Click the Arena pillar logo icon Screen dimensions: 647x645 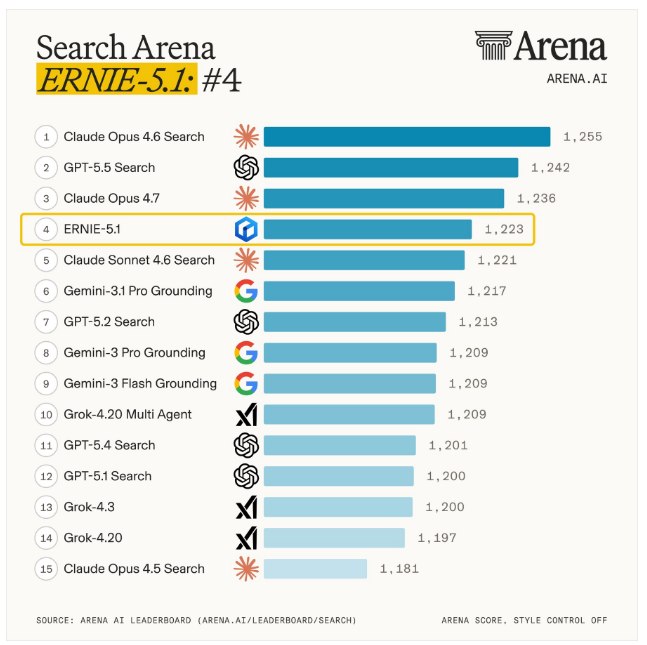tap(494, 45)
